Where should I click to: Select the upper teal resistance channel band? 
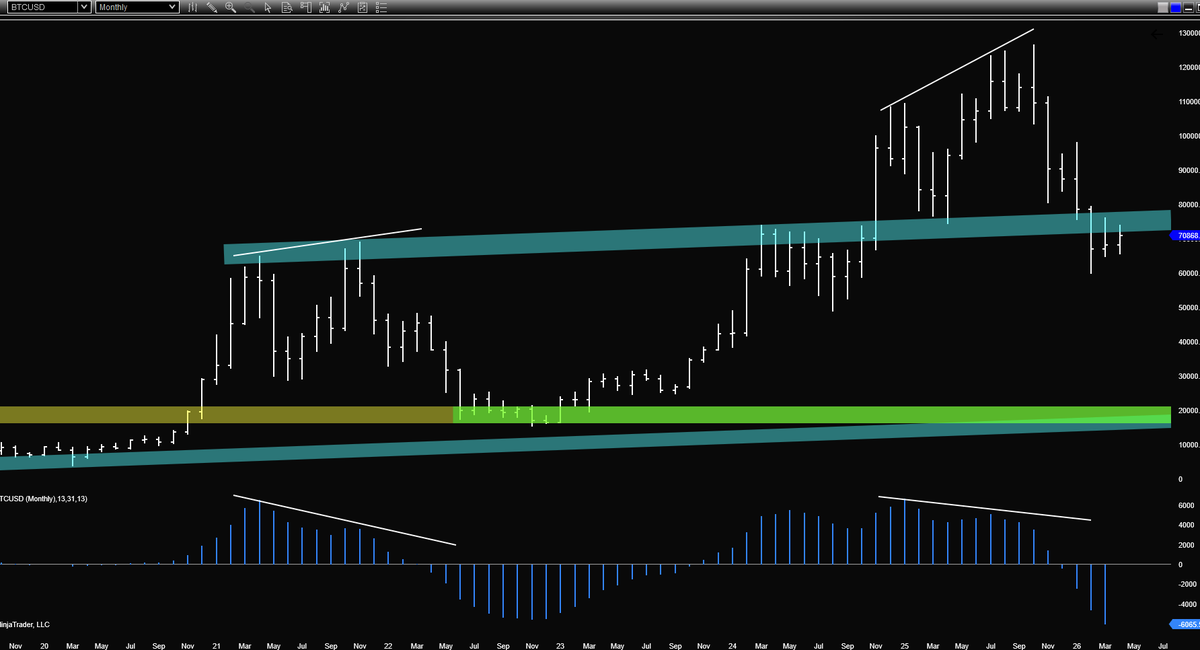[x=697, y=236]
